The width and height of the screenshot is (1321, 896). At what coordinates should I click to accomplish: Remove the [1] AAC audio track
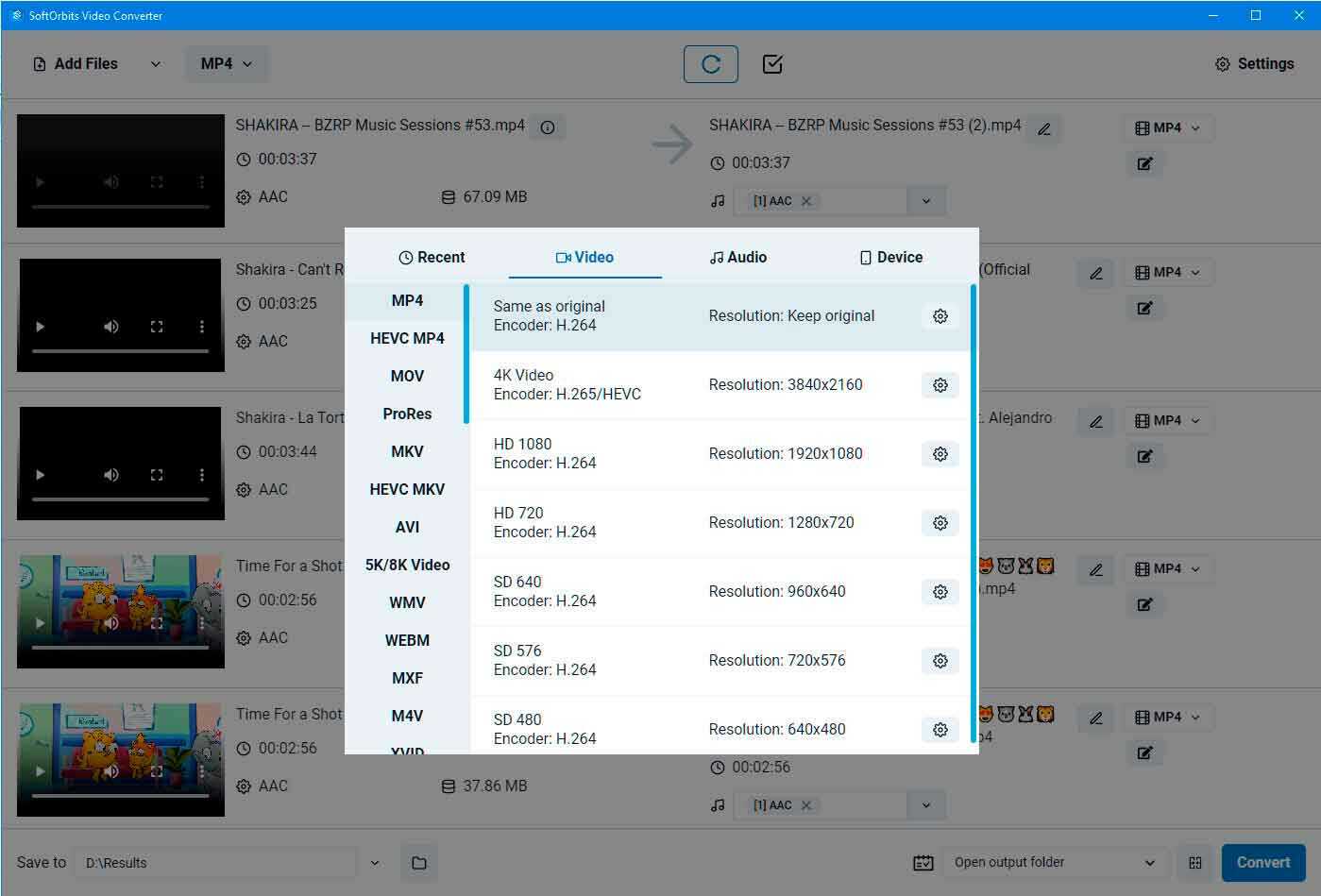pos(807,200)
